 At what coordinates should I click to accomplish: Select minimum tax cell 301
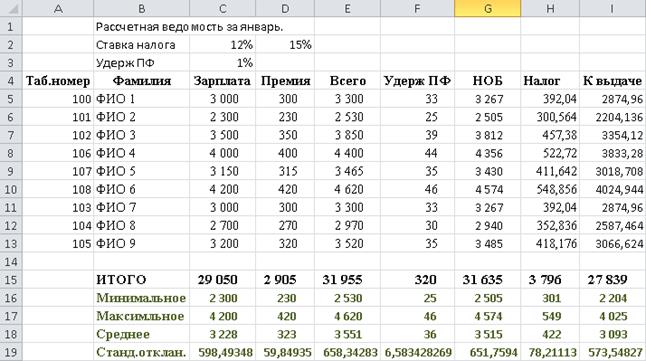click(x=550, y=298)
